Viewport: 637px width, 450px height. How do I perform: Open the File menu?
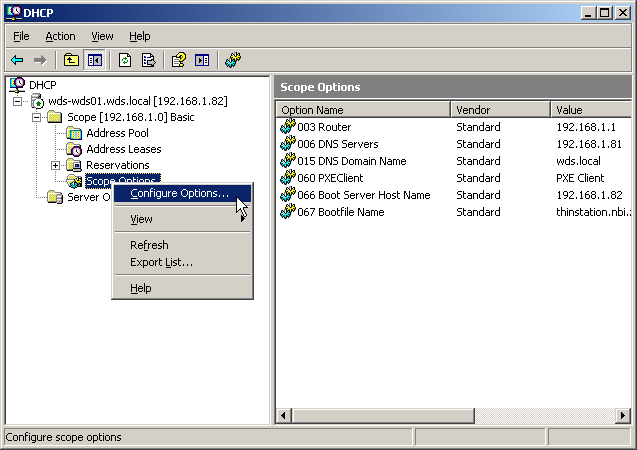coord(21,36)
